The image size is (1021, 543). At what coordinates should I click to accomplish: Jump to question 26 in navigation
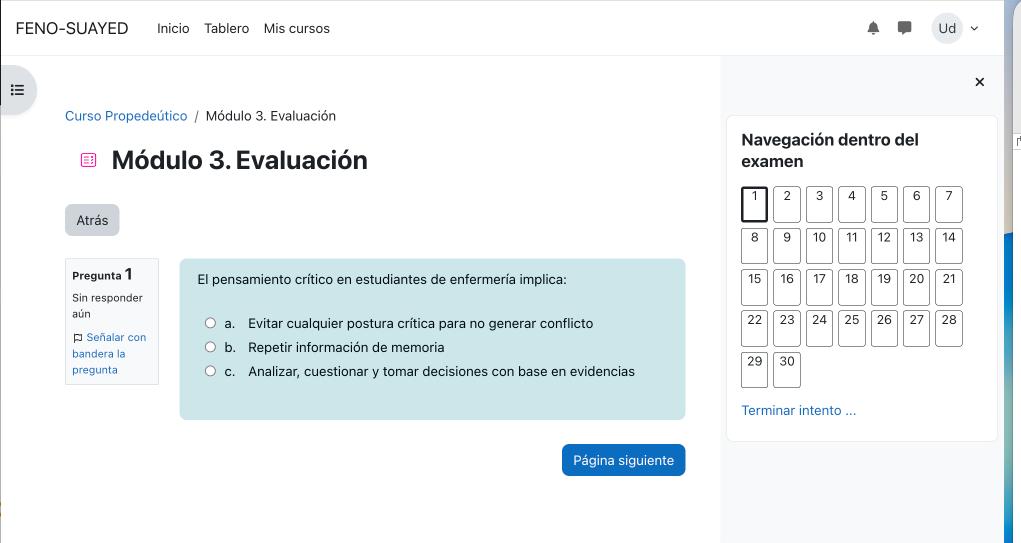click(884, 328)
